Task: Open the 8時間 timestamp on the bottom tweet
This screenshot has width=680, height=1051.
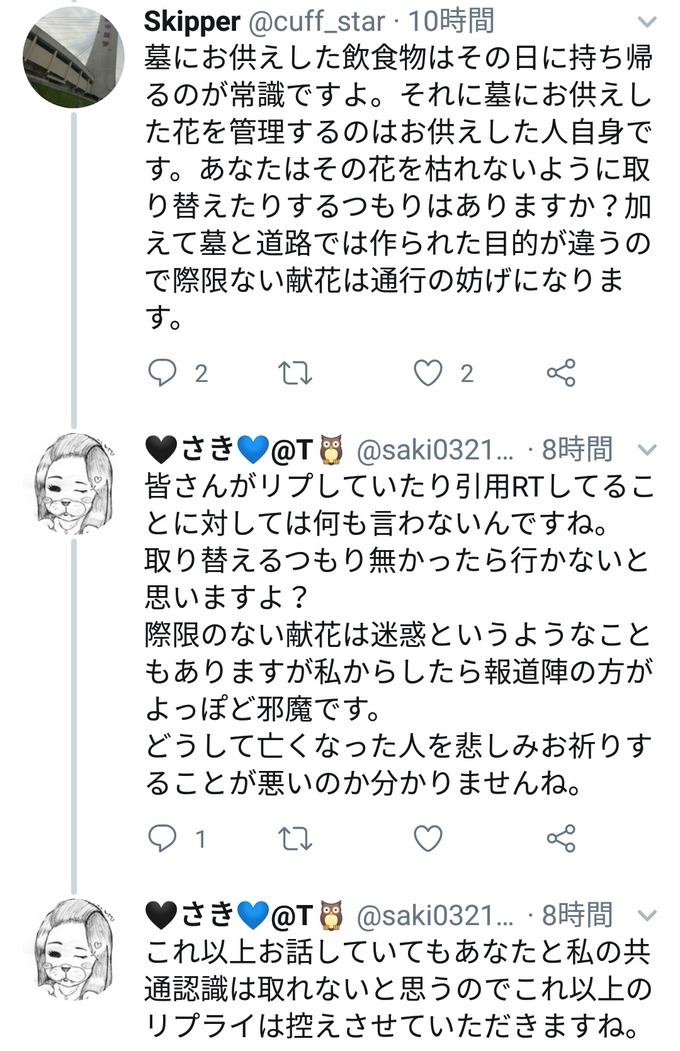Action: (577, 914)
